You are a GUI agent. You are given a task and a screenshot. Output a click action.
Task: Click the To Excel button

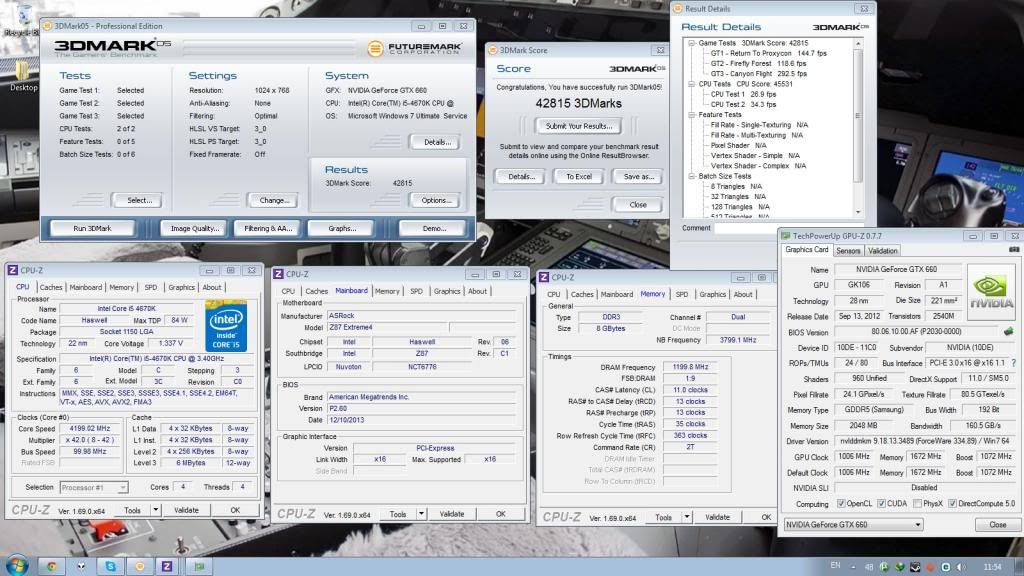(579, 176)
